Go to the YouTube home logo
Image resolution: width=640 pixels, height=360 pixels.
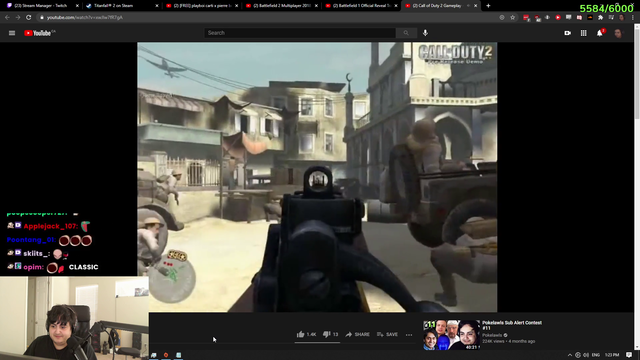point(40,33)
